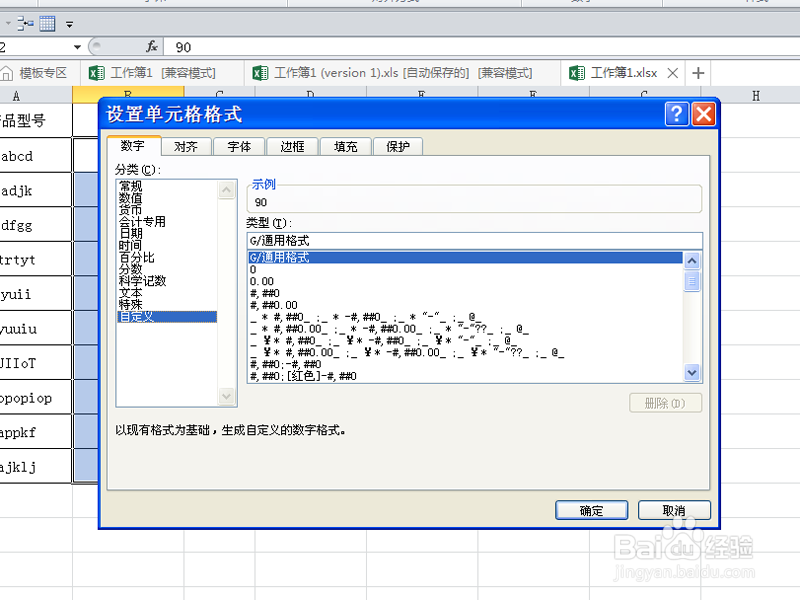The width and height of the screenshot is (800, 600).
Task: Choose 文本 category
Action: (131, 293)
